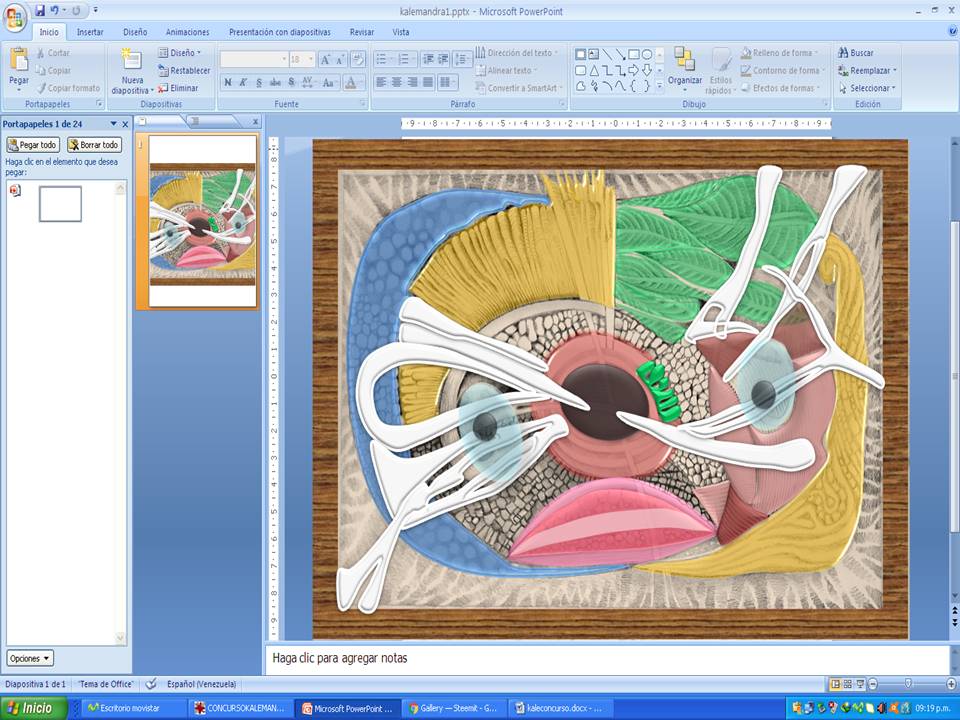Toggle italic formatting (K)
This screenshot has height=720, width=960.
[x=243, y=82]
